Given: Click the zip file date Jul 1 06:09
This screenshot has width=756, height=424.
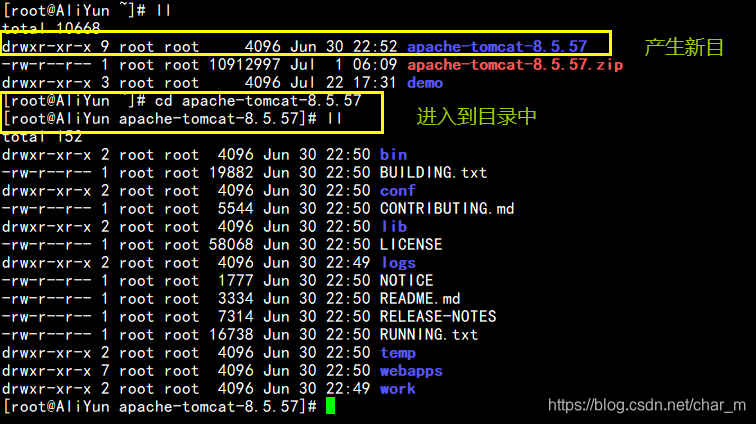Looking at the screenshot, I should pyautogui.click(x=343, y=65).
